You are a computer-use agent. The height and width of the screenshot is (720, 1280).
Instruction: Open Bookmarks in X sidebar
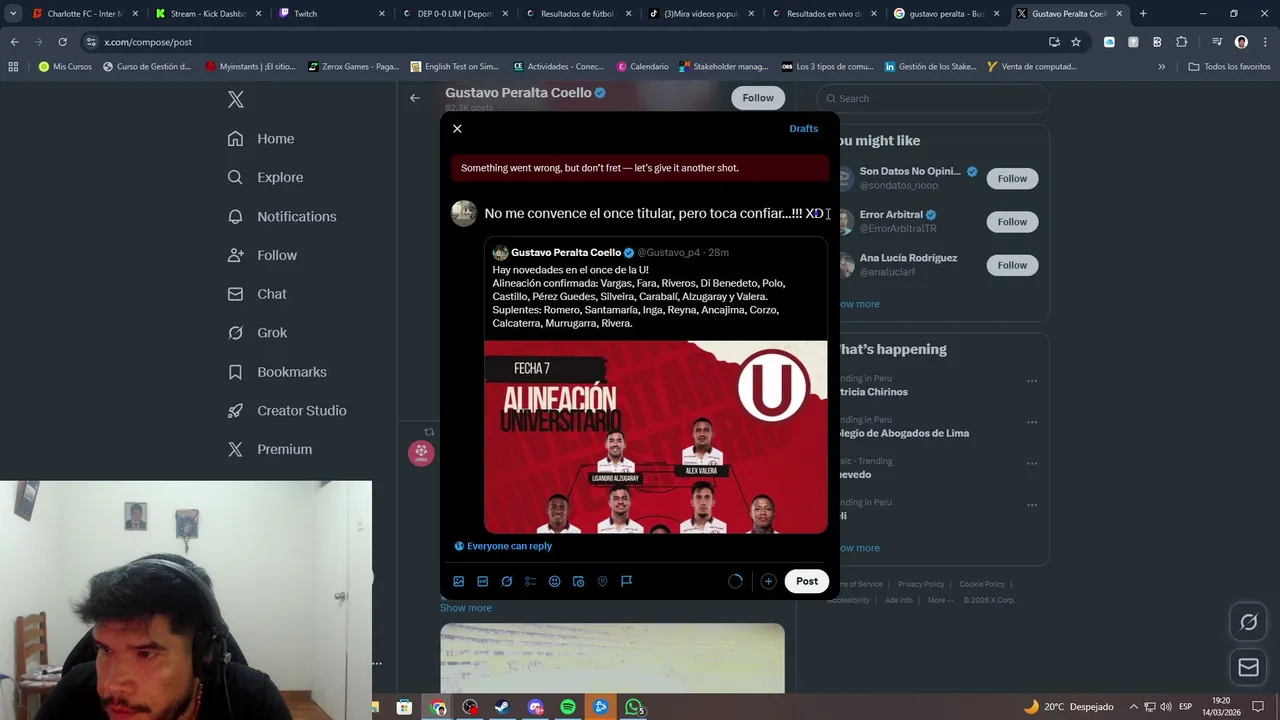click(277, 372)
